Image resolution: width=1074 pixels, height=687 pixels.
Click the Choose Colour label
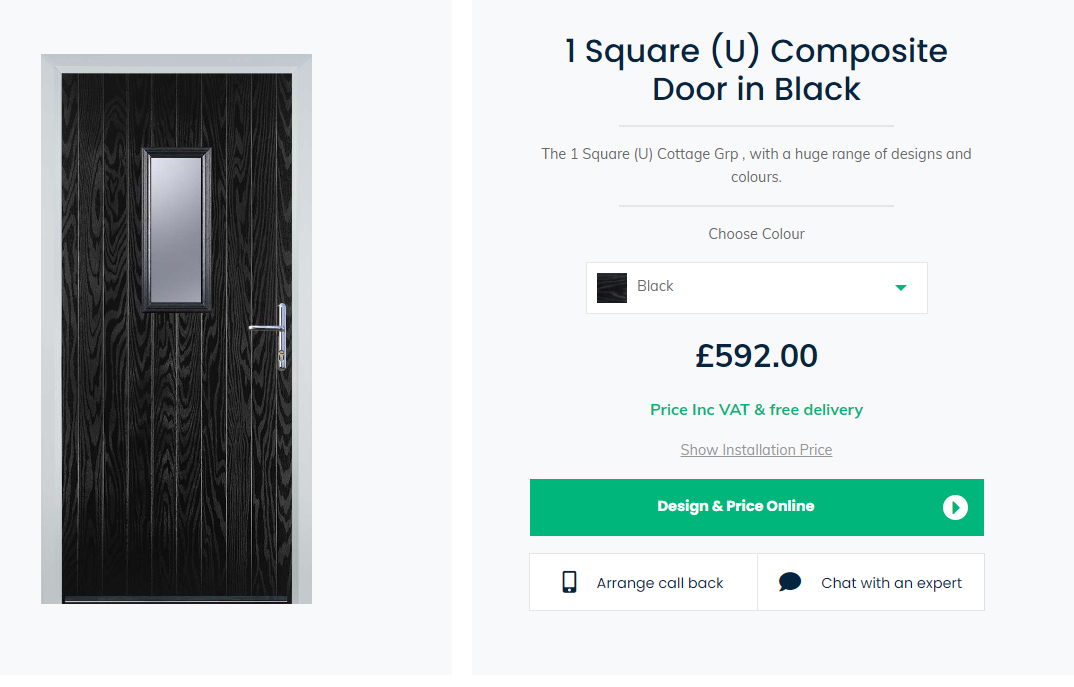click(x=756, y=234)
